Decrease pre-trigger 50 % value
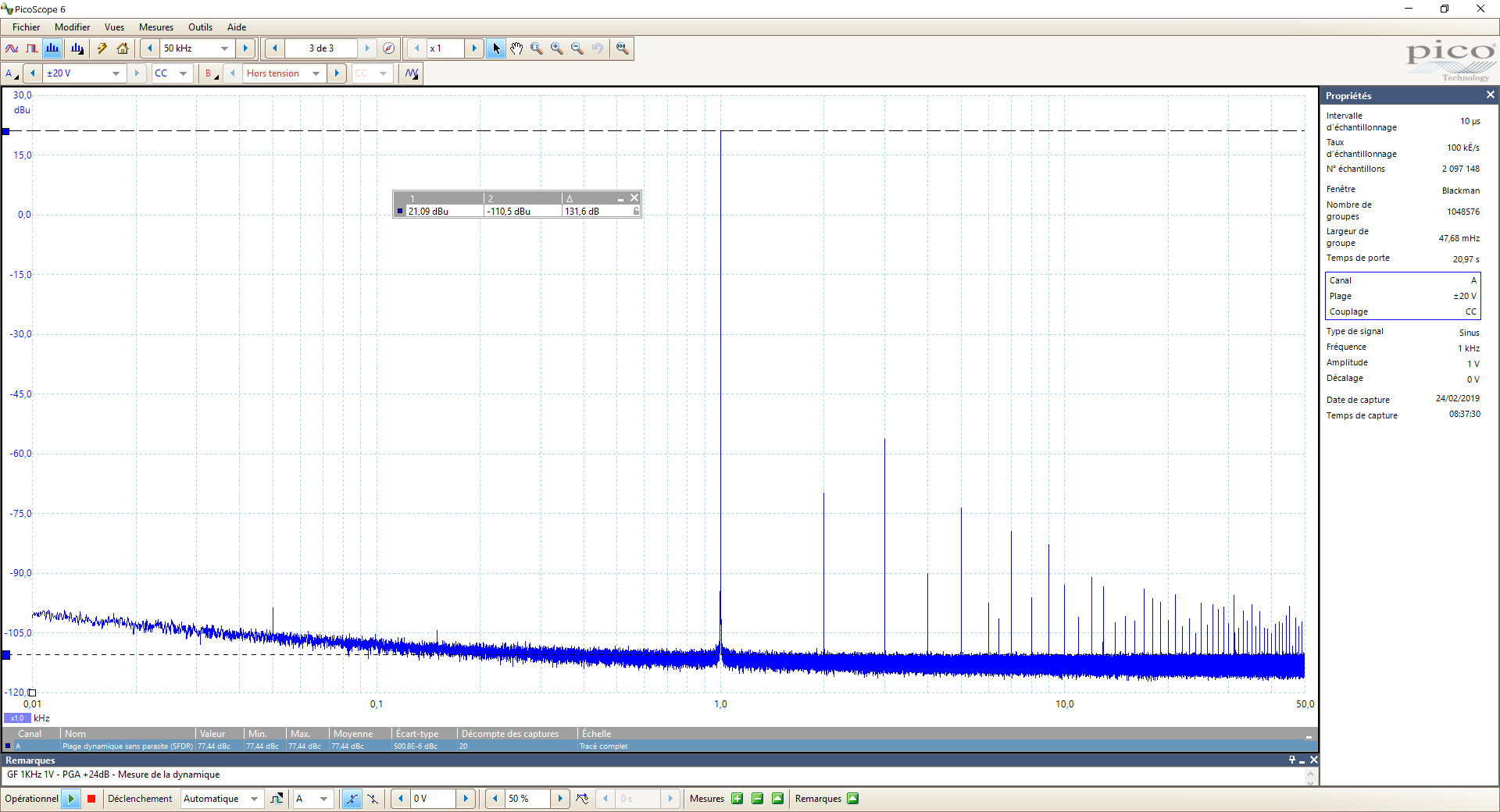 pos(495,799)
